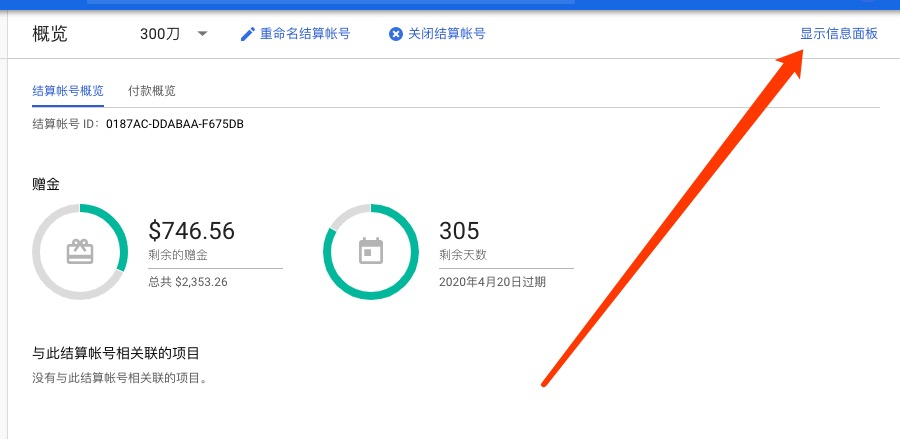Click the 总共 $2,353.26 total text
The width and height of the screenshot is (900, 439).
(188, 282)
